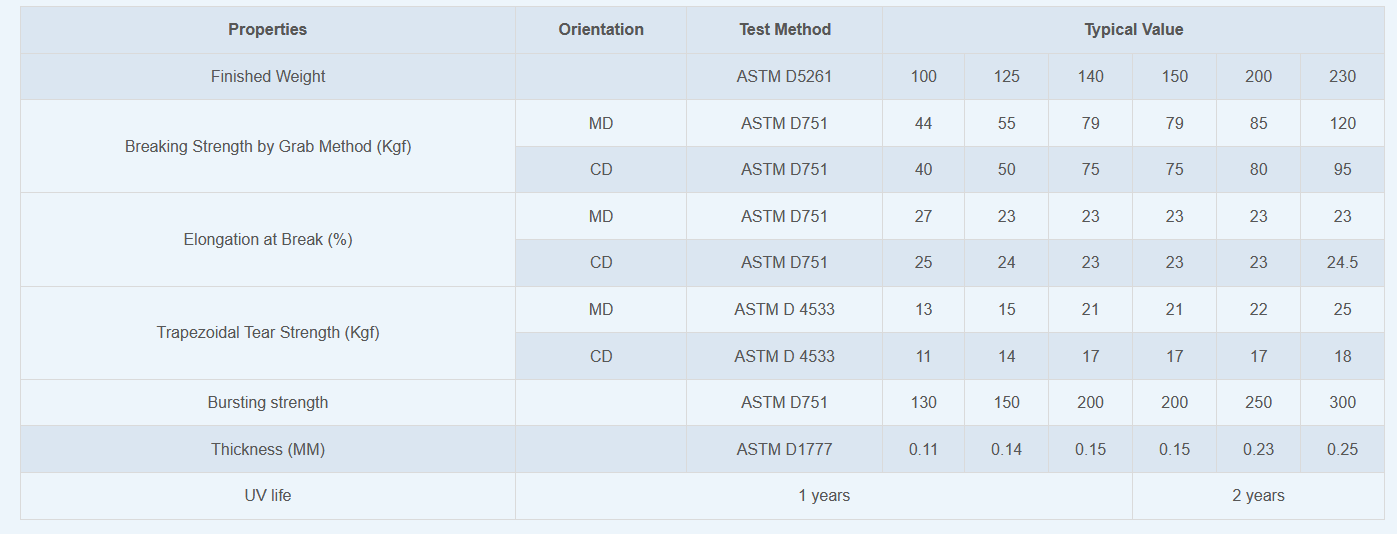
Task: Click the 1 years UV life cell
Action: pyautogui.click(x=824, y=496)
